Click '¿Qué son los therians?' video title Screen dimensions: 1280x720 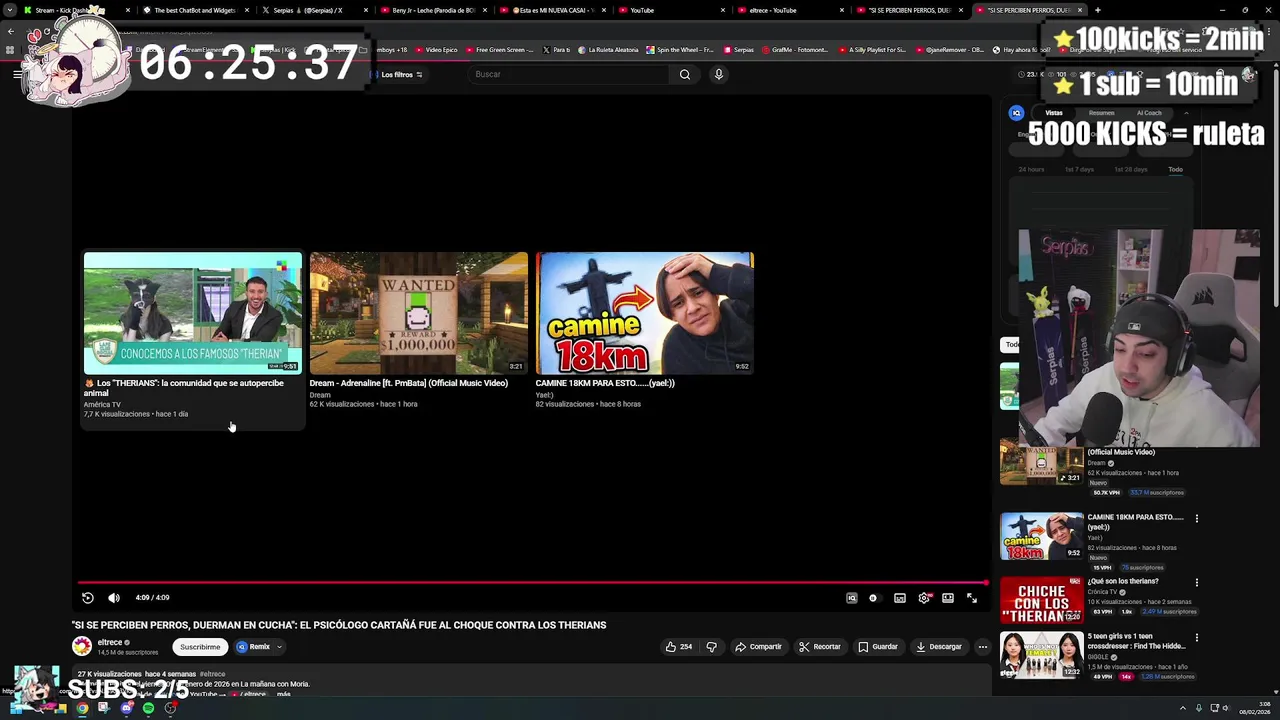[1123, 581]
